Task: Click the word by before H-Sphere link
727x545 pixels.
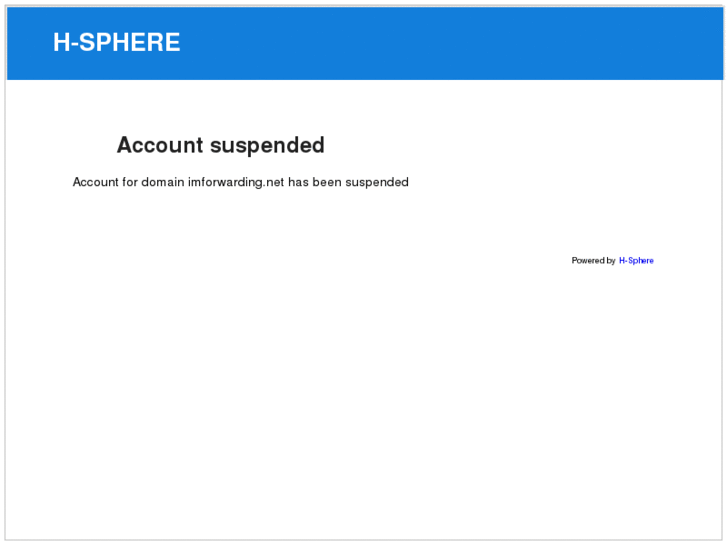Action: tap(611, 261)
